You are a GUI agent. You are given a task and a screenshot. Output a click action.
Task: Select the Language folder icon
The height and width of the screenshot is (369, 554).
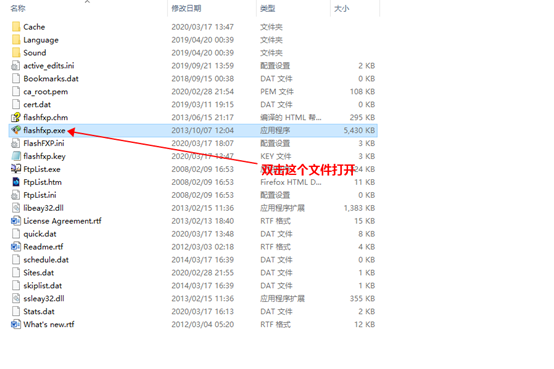(16, 40)
